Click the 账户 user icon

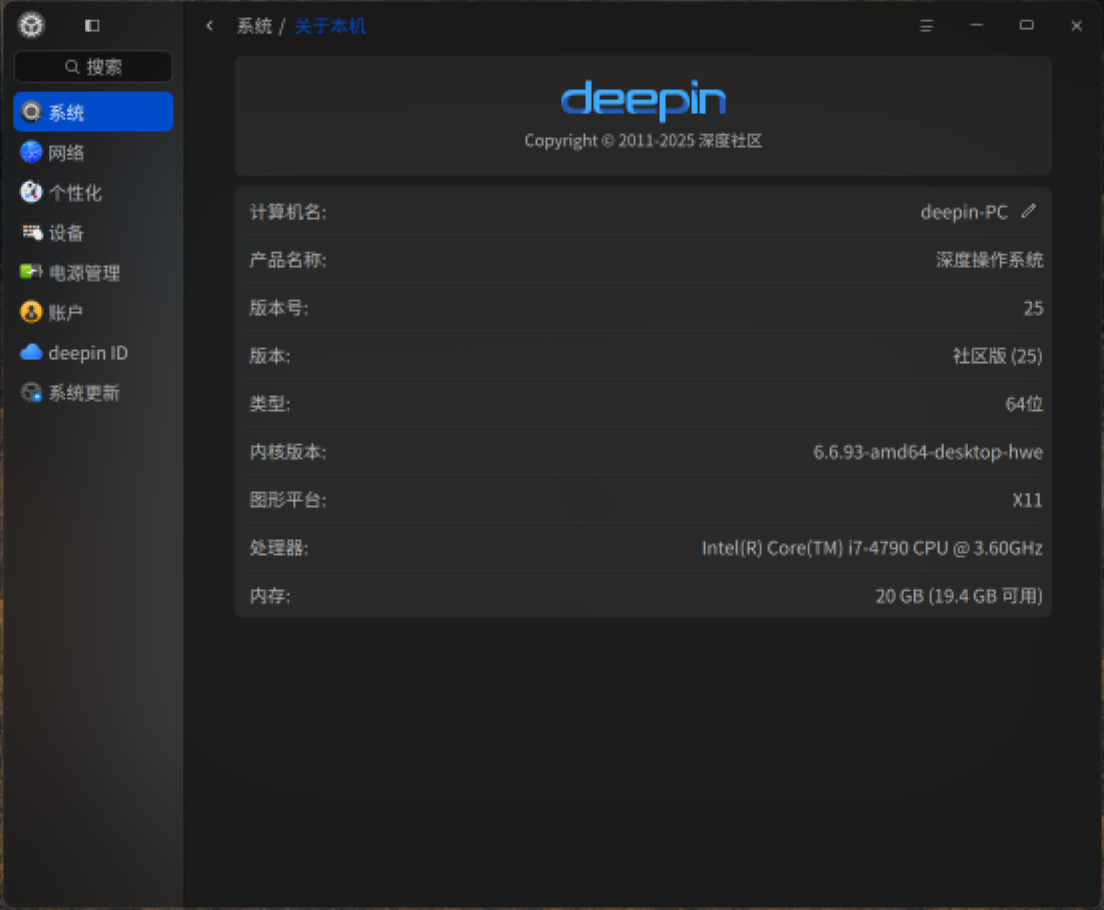click(31, 312)
